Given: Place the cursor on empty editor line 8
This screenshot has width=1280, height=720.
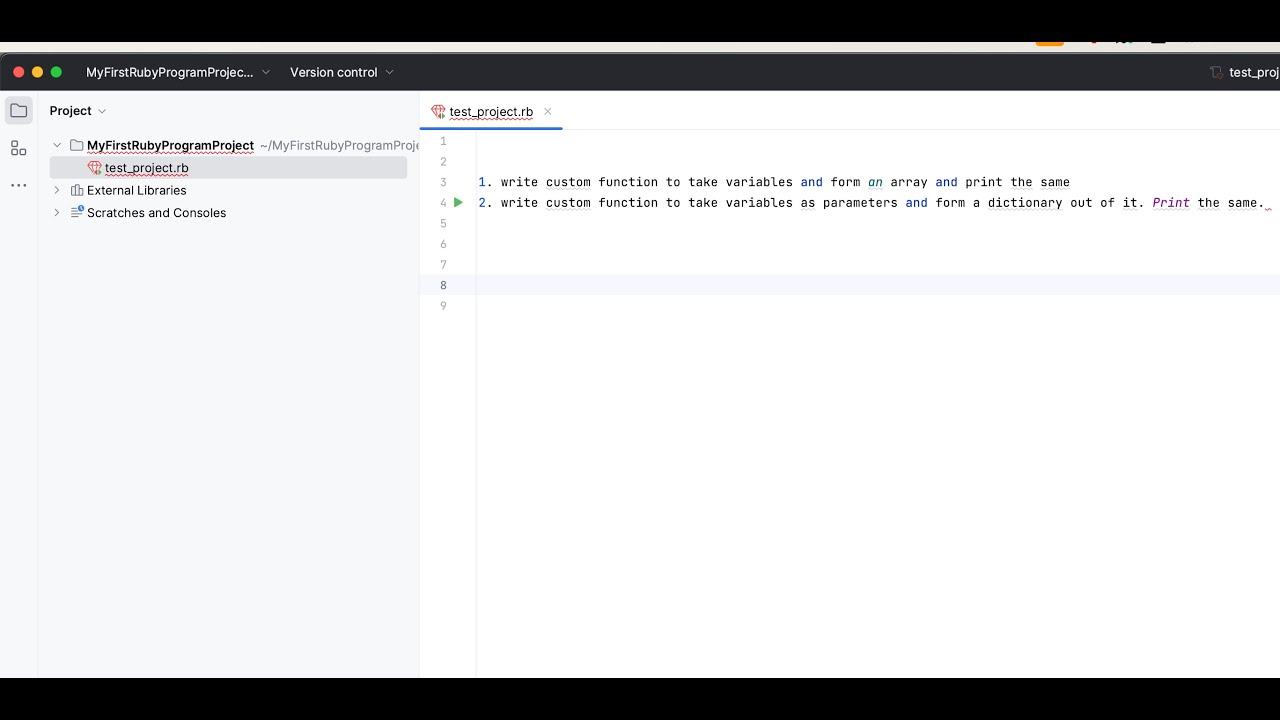Looking at the screenshot, I should [x=878, y=285].
